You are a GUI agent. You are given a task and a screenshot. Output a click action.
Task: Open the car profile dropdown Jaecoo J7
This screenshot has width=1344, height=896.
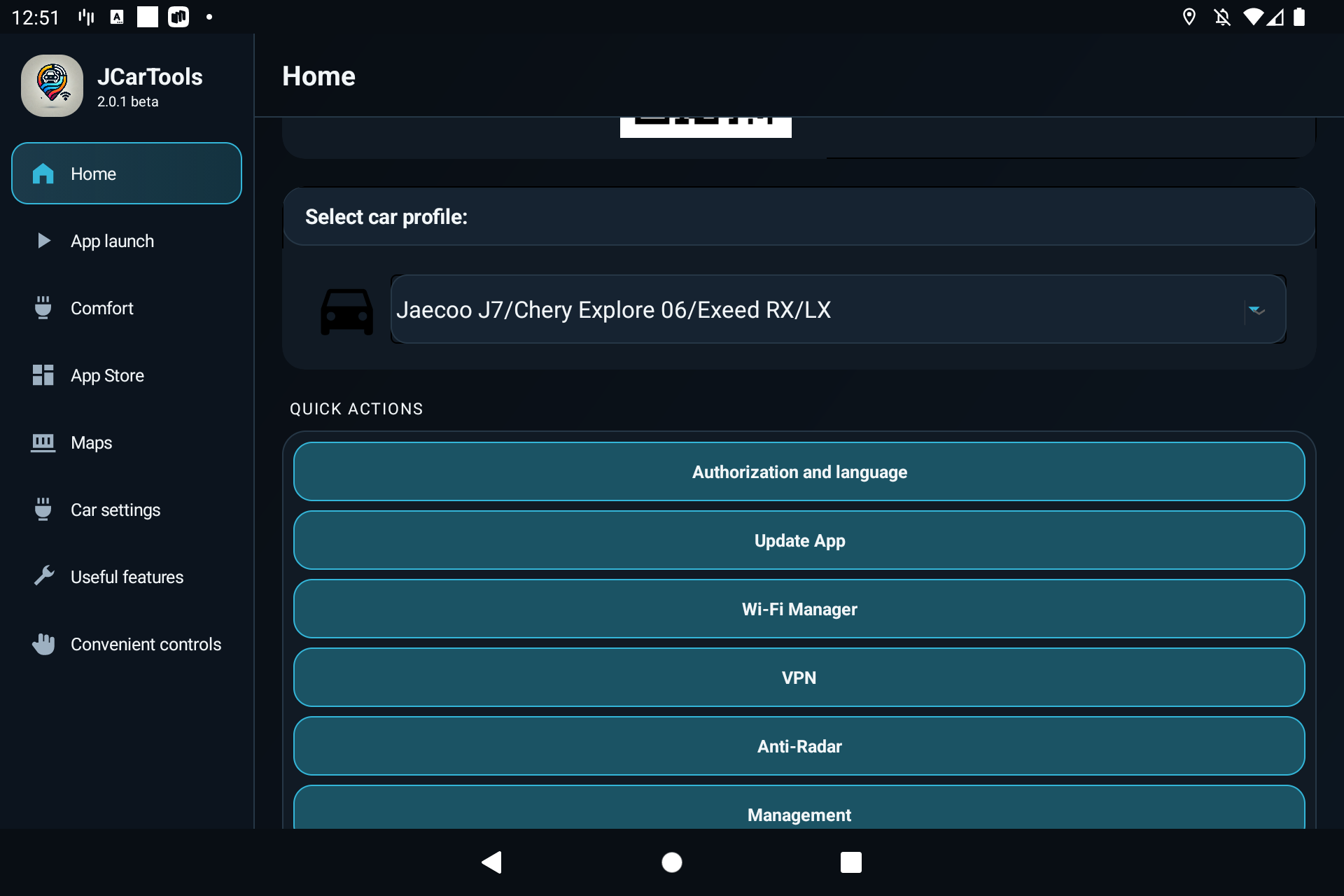[x=839, y=309]
